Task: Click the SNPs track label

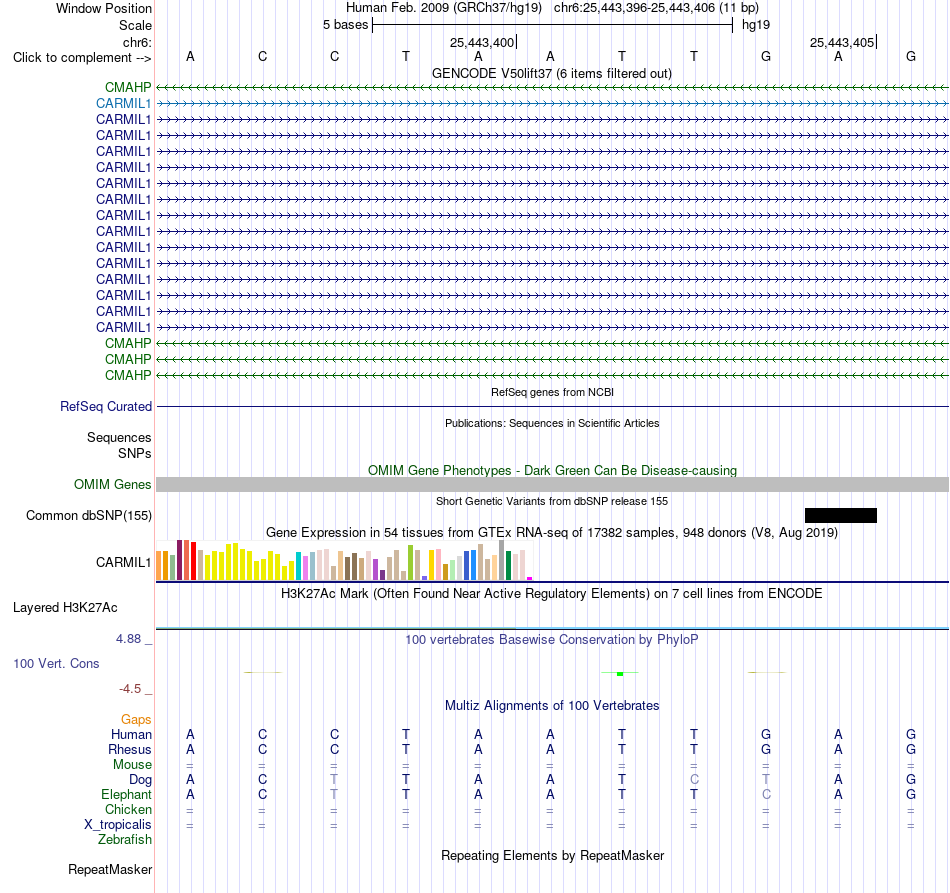Action: (135, 453)
